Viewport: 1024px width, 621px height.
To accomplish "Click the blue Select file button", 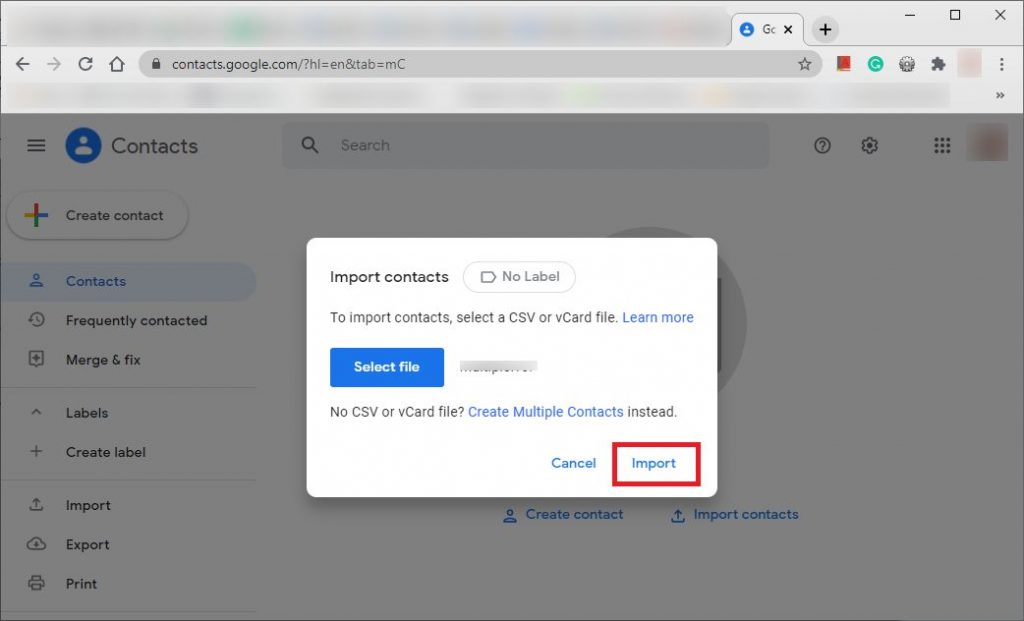I will click(386, 367).
